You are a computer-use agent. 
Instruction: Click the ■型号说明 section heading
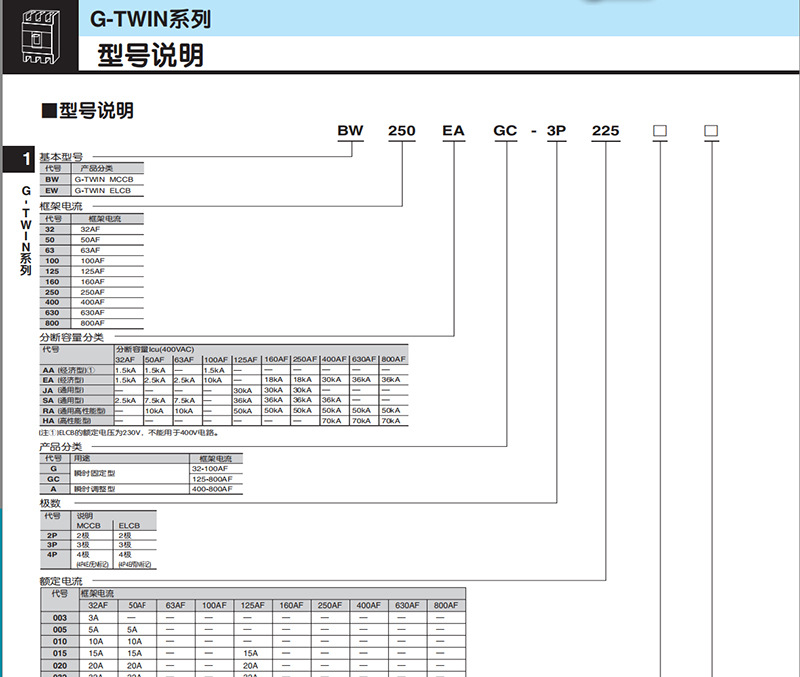click(88, 111)
